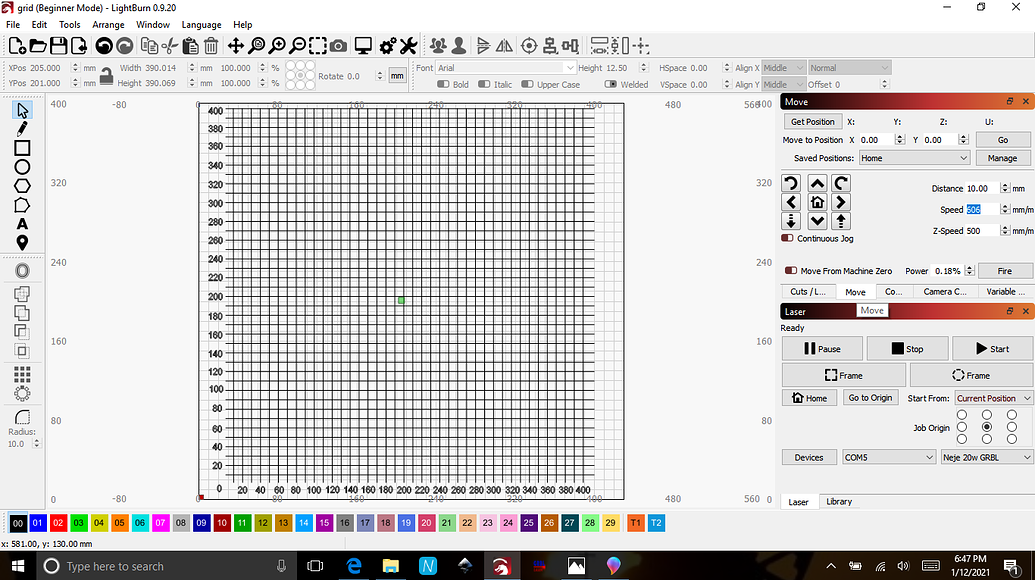This screenshot has width=1035, height=580.
Task: Toggle Bold font switch
Action: (x=444, y=84)
